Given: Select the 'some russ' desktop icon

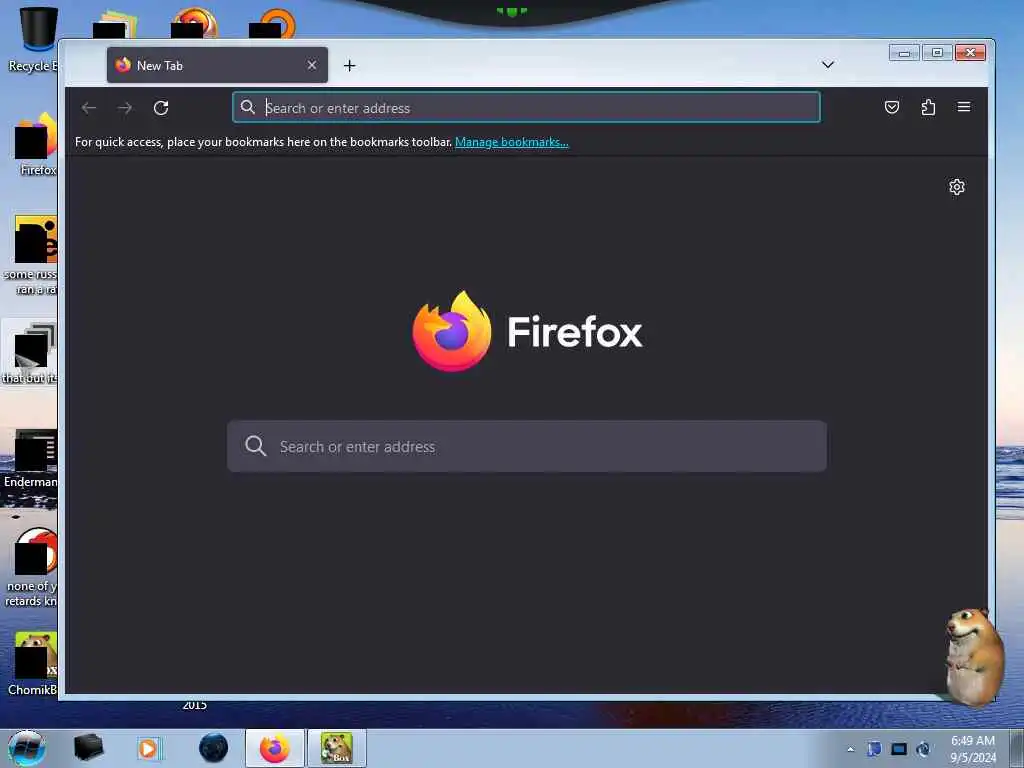Looking at the screenshot, I should [33, 255].
